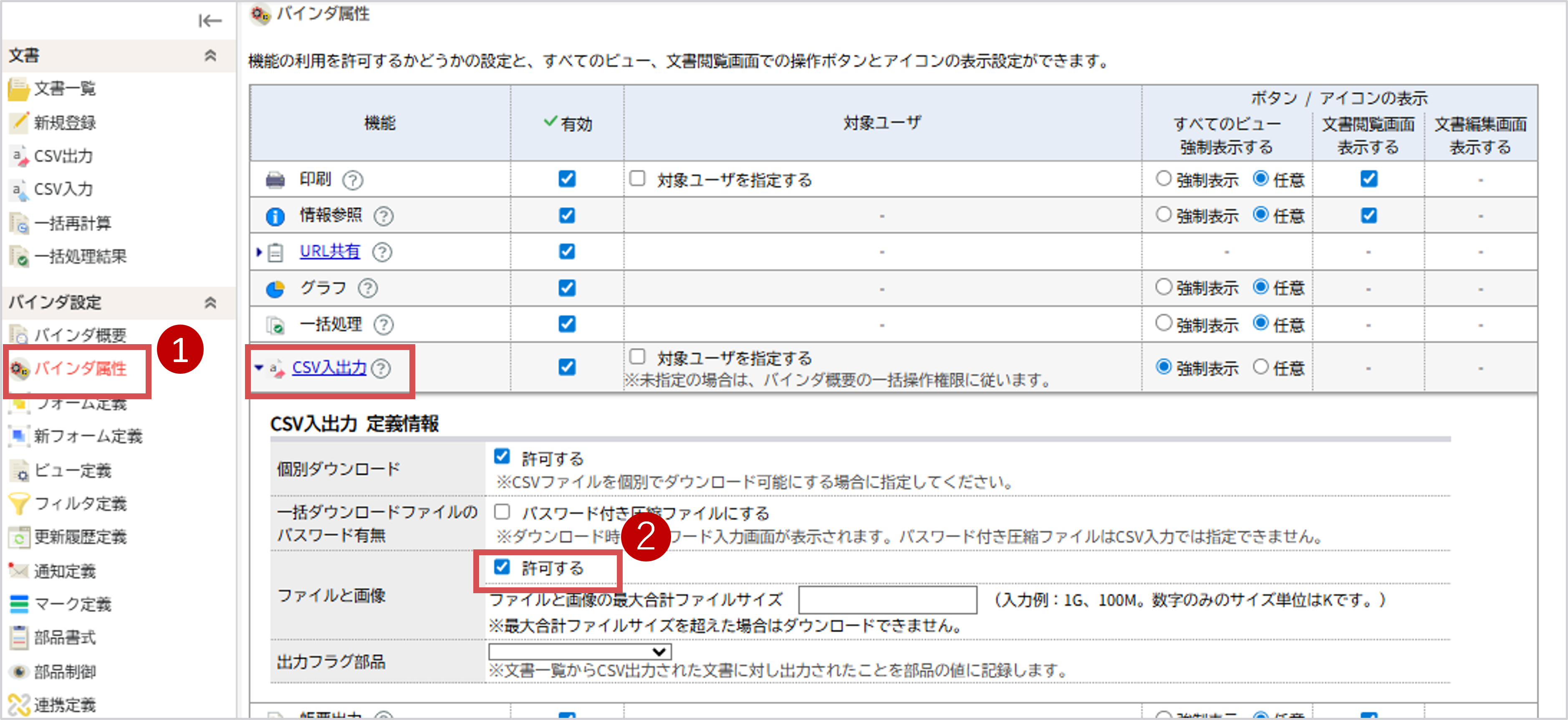
Task: Click the 一括処理結果 sidebar icon
Action: pos(20,257)
